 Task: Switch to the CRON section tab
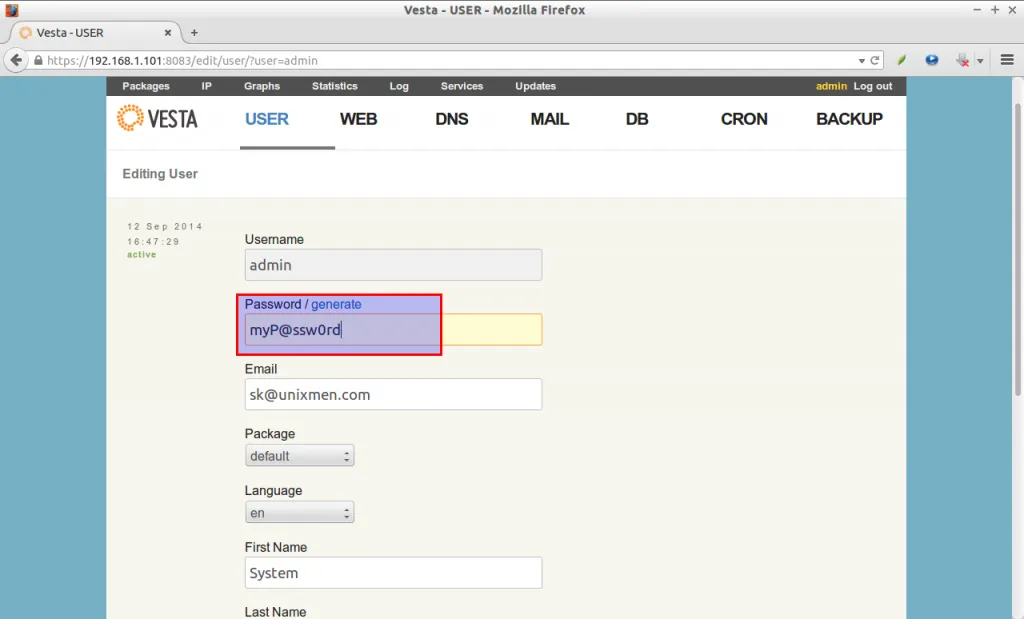744,119
